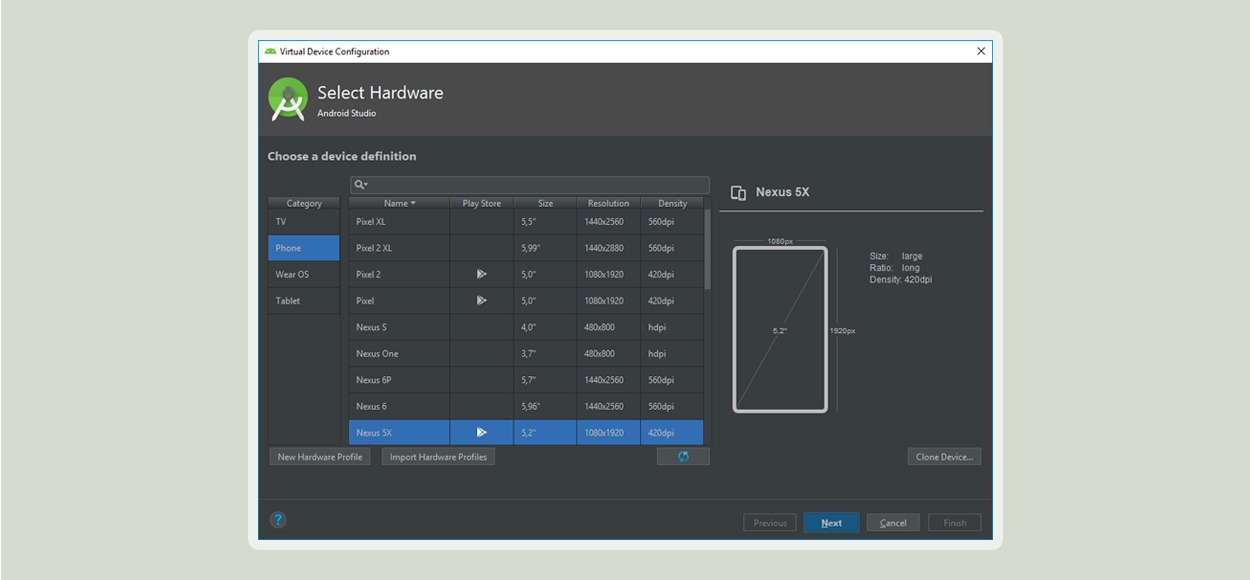Select the Phone category
The image size is (1250, 580).
pyautogui.click(x=304, y=248)
